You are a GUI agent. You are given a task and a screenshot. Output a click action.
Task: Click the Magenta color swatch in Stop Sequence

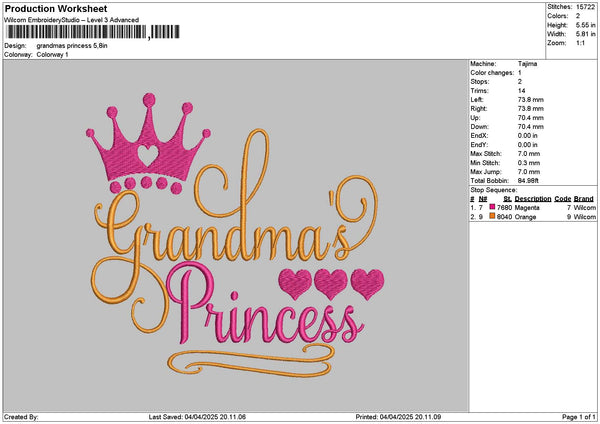[492, 207]
